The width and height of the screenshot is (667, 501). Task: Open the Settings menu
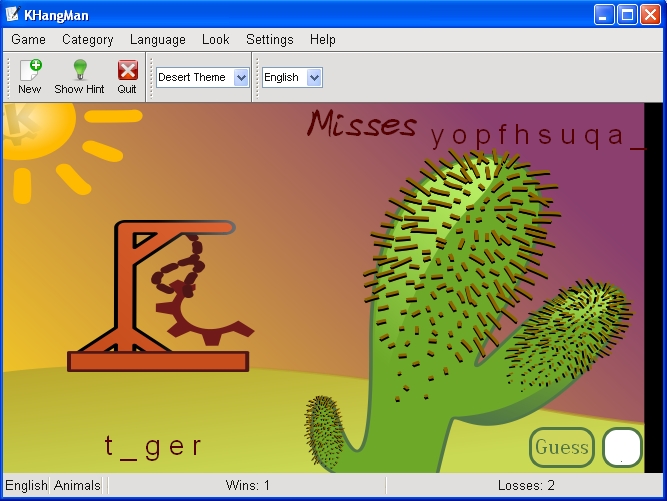pyautogui.click(x=269, y=40)
